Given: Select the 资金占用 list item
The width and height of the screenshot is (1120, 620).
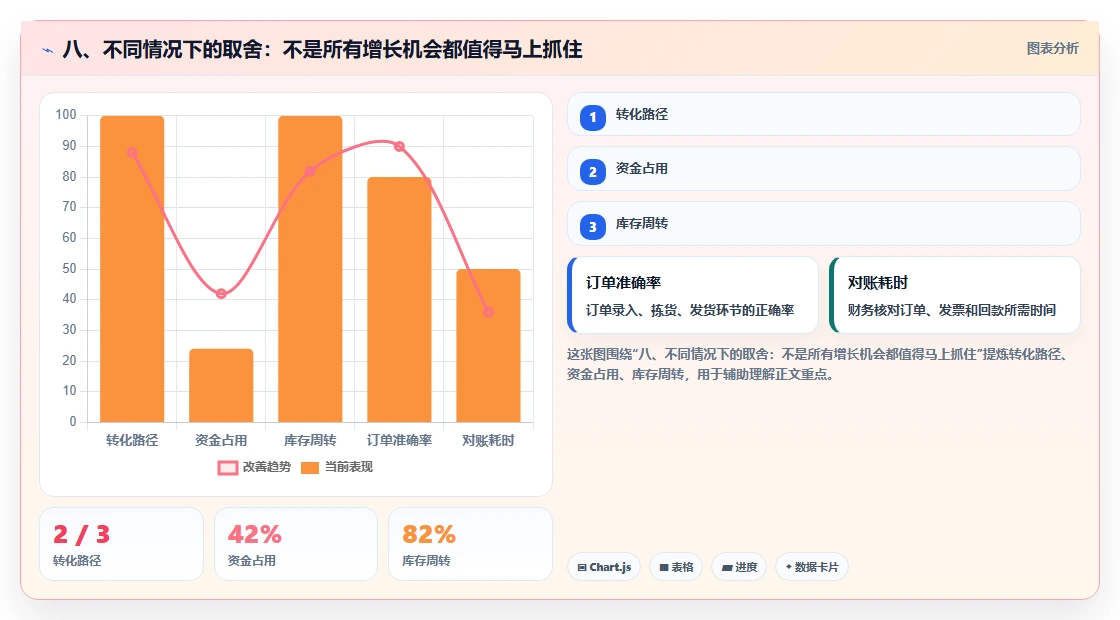Looking at the screenshot, I should 824,169.
